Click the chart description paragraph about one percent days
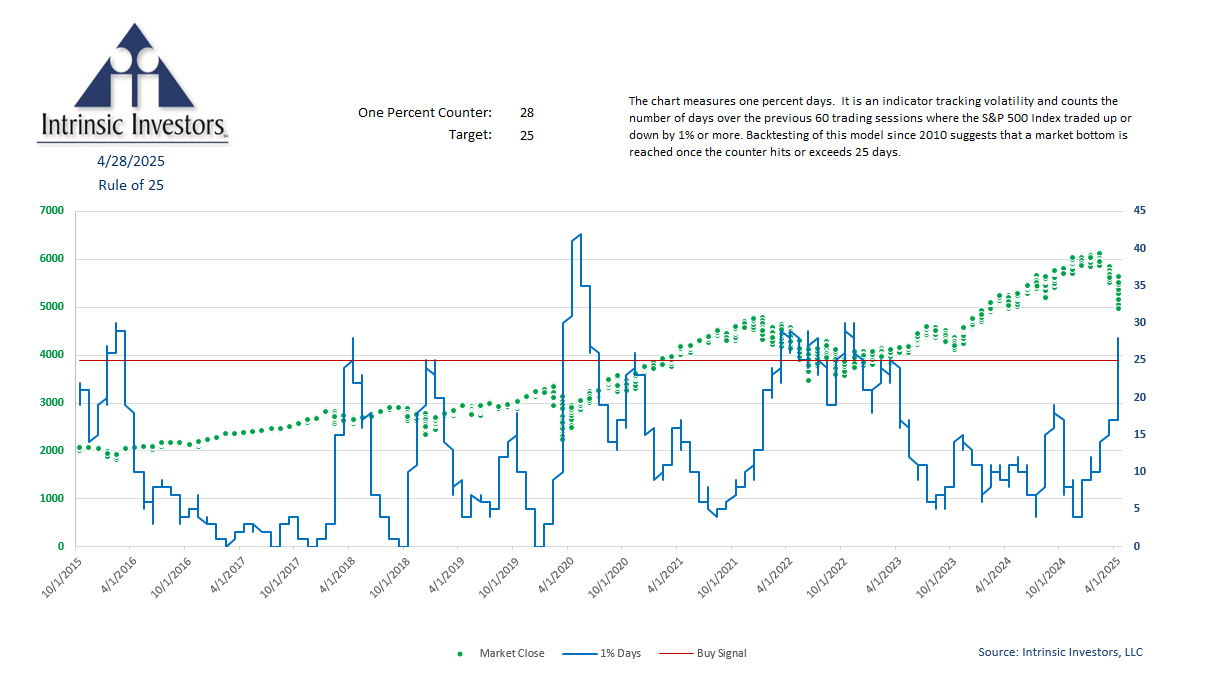The height and width of the screenshot is (676, 1210). click(x=880, y=127)
